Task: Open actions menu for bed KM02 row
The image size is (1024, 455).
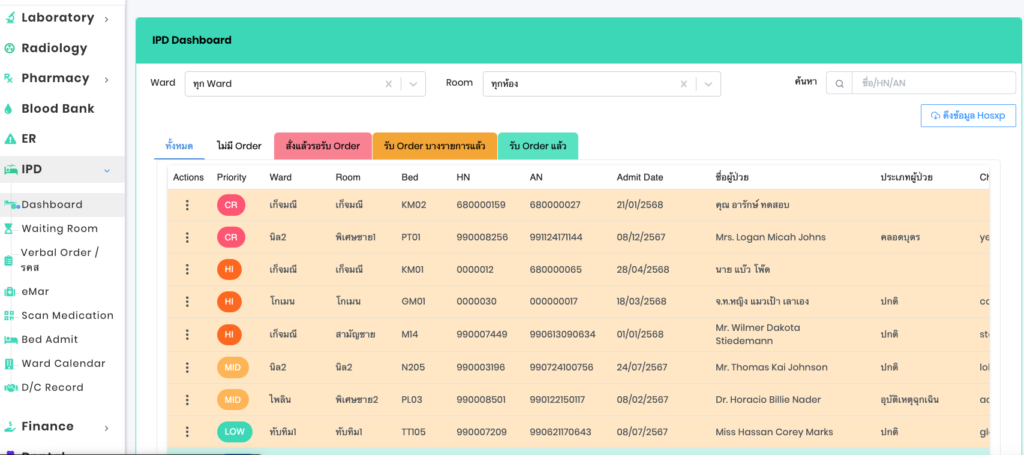Action: pyautogui.click(x=186, y=205)
